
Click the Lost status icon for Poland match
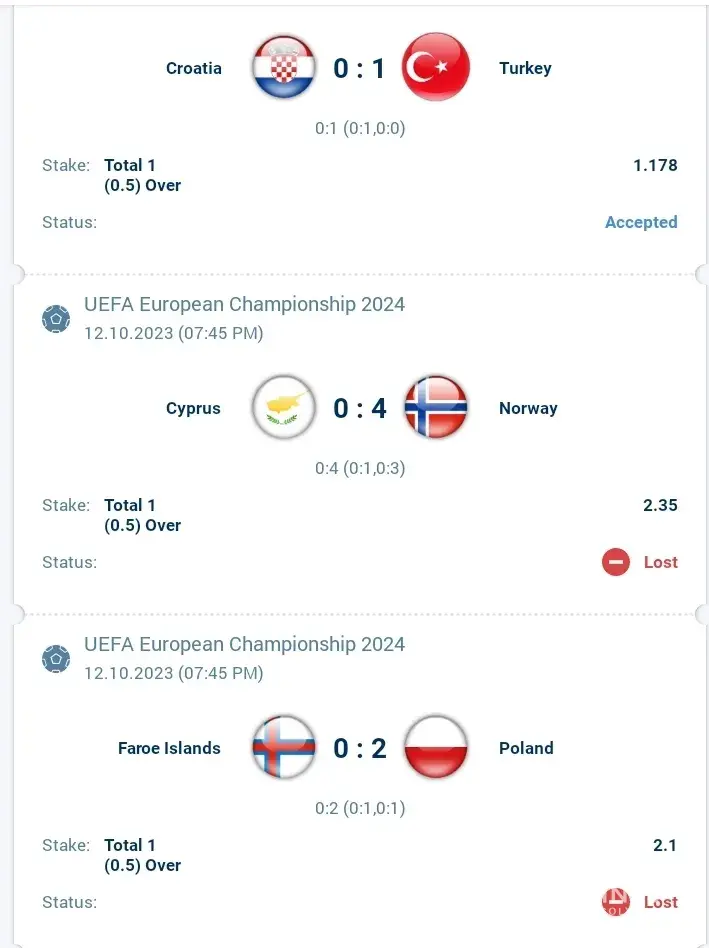click(616, 902)
